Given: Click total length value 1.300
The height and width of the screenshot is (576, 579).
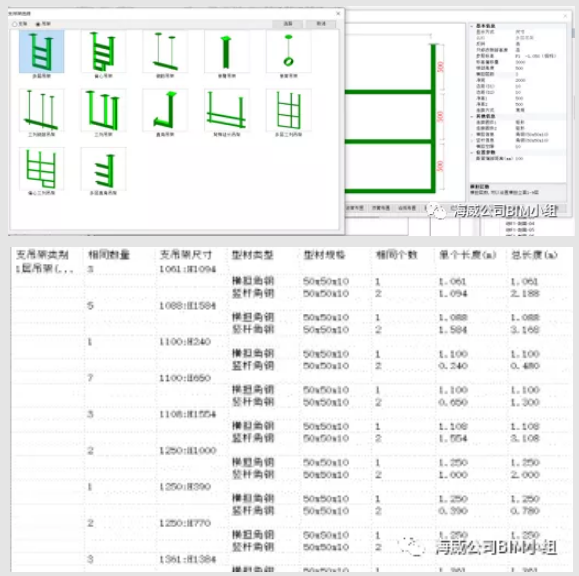Looking at the screenshot, I should coord(525,402).
